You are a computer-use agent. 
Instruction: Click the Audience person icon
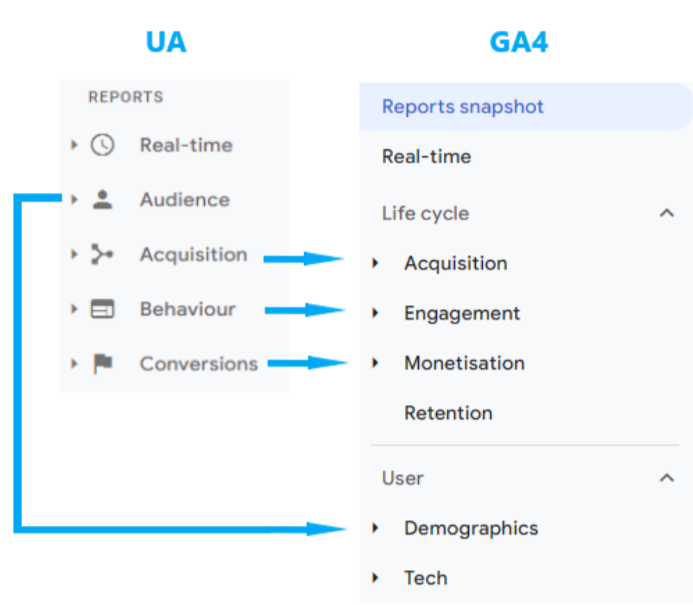(x=102, y=200)
